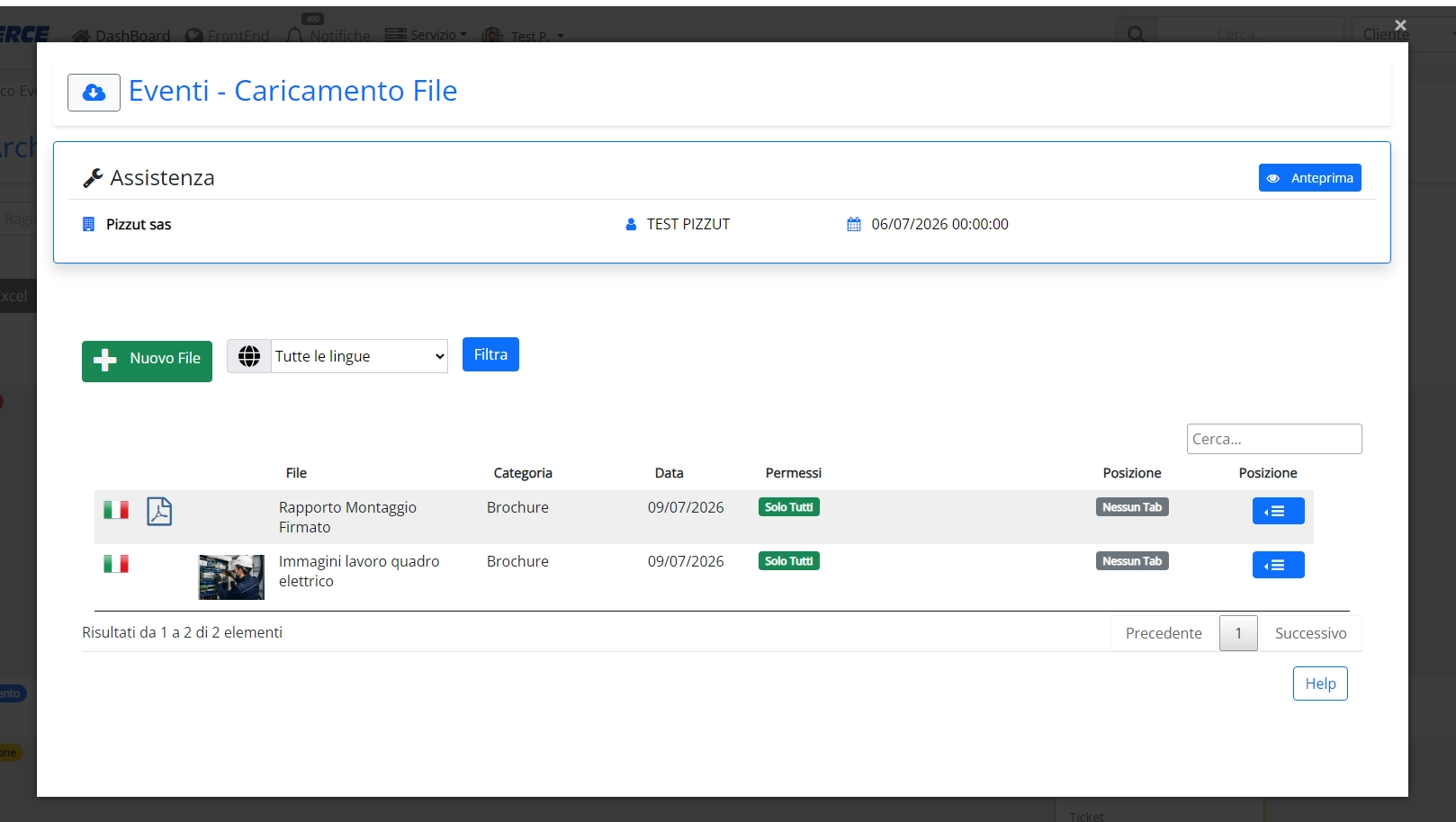Click the globe language icon
This screenshot has height=822, width=1456.
tap(249, 356)
